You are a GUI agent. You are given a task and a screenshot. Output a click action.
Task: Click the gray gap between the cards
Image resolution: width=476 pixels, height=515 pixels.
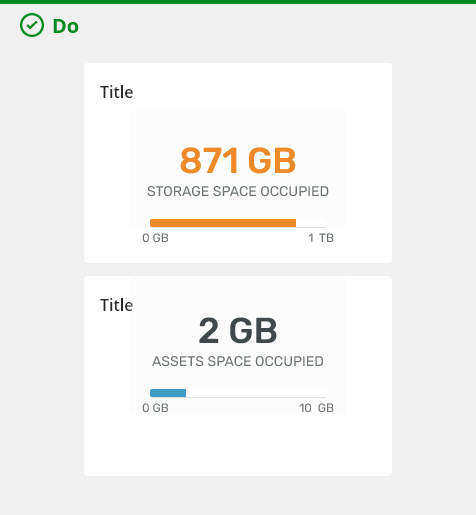(x=238, y=269)
